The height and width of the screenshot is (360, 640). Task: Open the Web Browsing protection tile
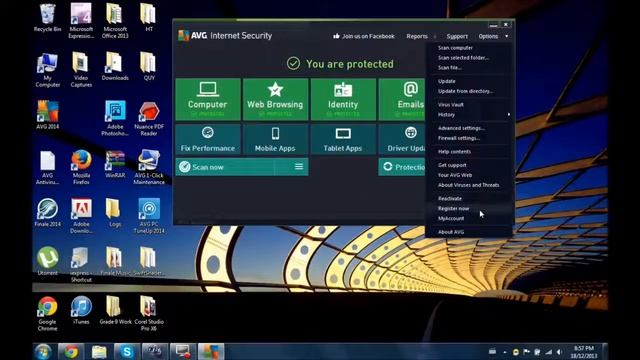click(x=275, y=99)
